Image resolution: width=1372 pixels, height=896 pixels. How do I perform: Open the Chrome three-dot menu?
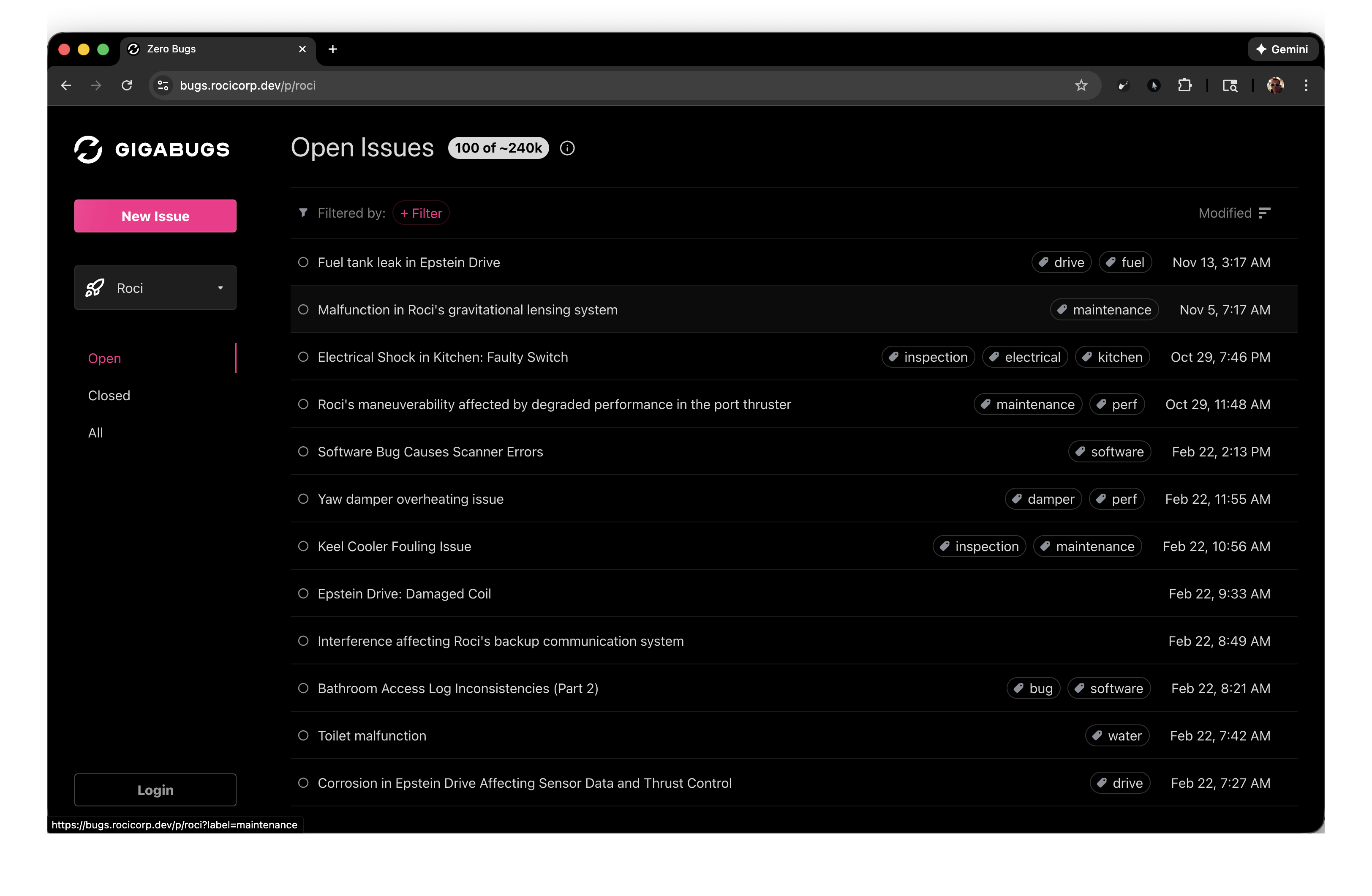[x=1306, y=85]
